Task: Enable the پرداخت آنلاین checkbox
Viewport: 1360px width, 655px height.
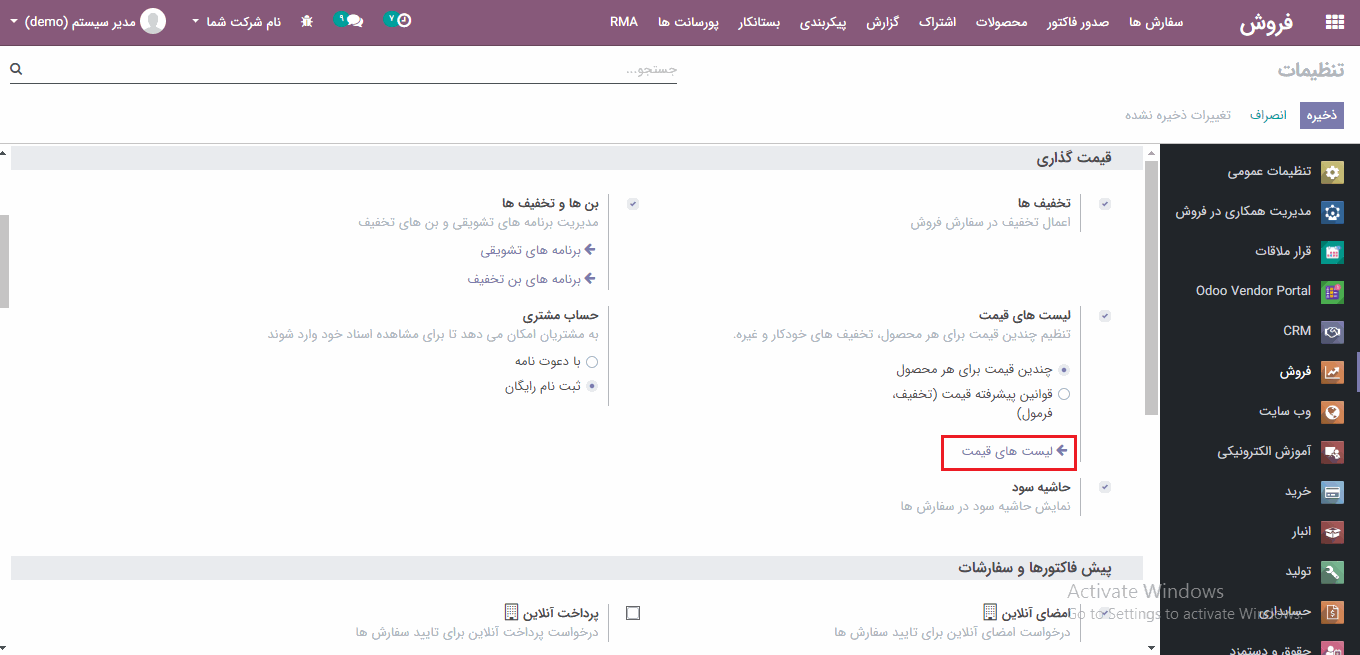Action: coord(632,612)
